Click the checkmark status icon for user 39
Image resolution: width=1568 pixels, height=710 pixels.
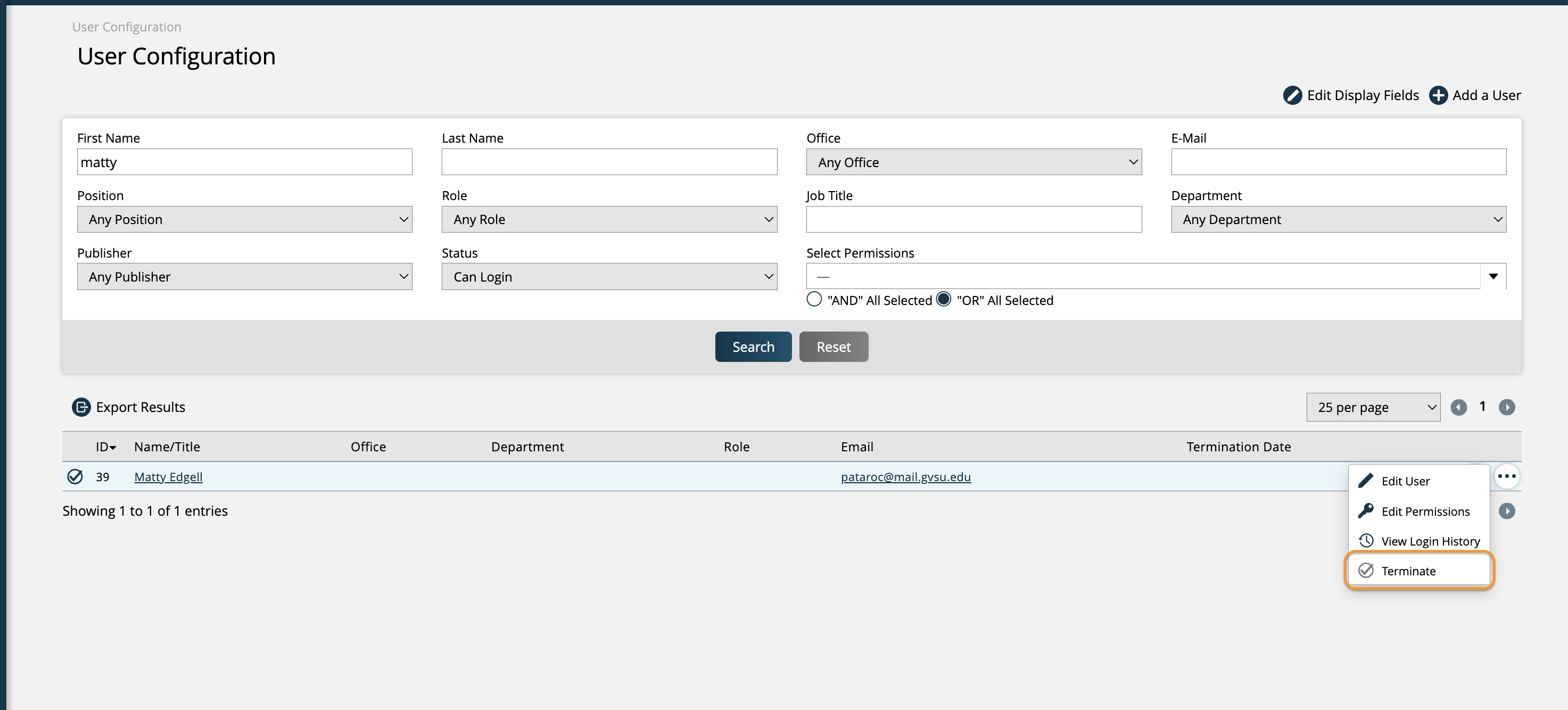75,476
